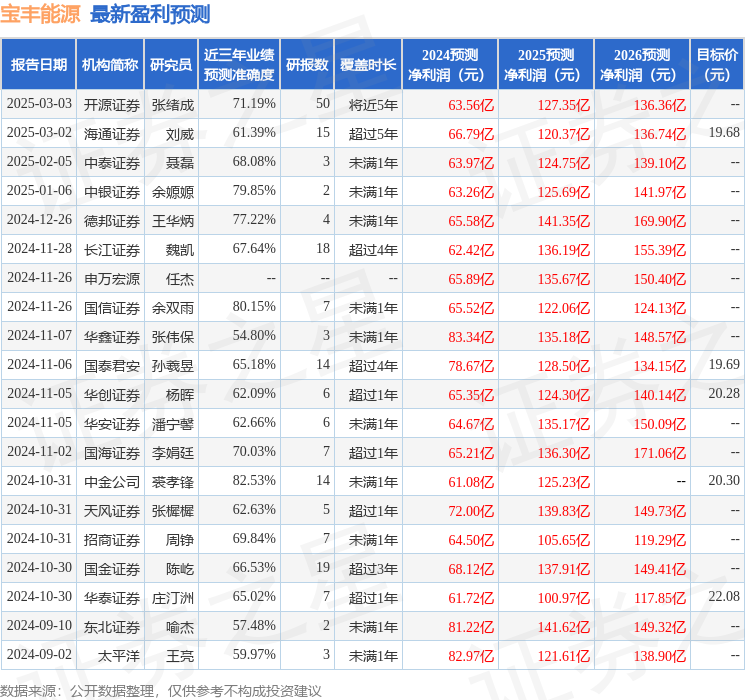Click 63.97亿 in 中泰证券 row

tap(471, 163)
